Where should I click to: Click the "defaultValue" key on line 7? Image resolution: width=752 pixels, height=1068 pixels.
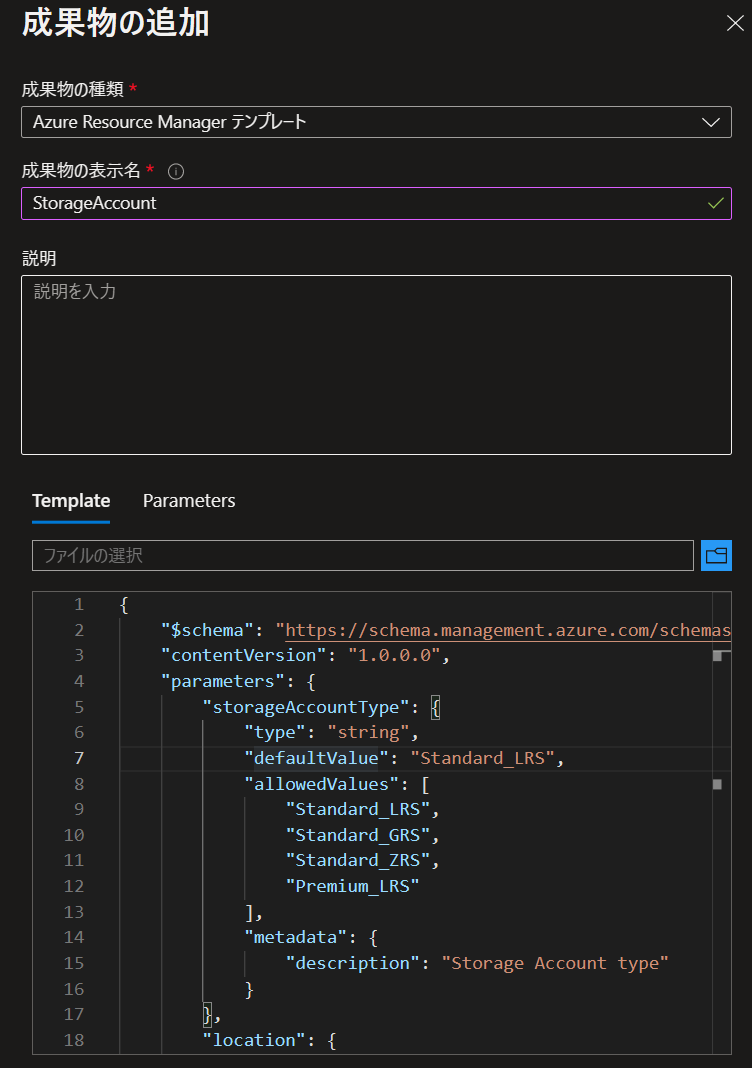pos(317,758)
